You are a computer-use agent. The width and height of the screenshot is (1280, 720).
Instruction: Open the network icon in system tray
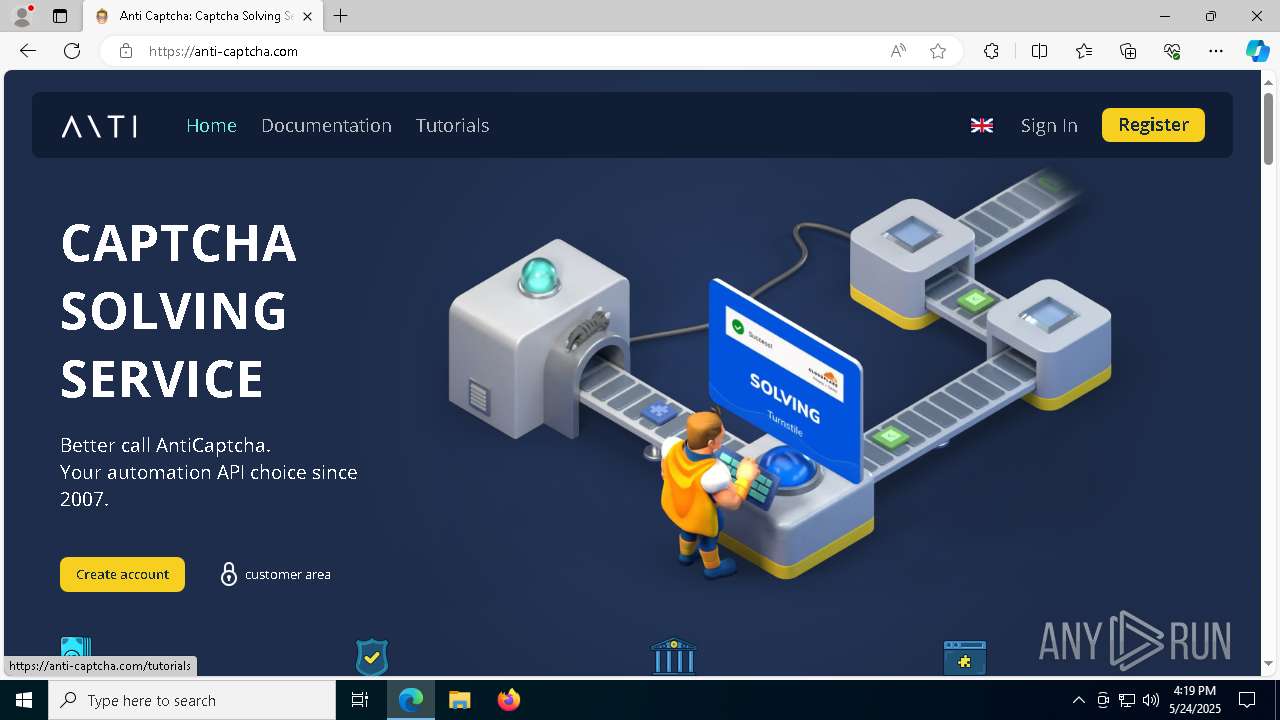pos(1127,700)
